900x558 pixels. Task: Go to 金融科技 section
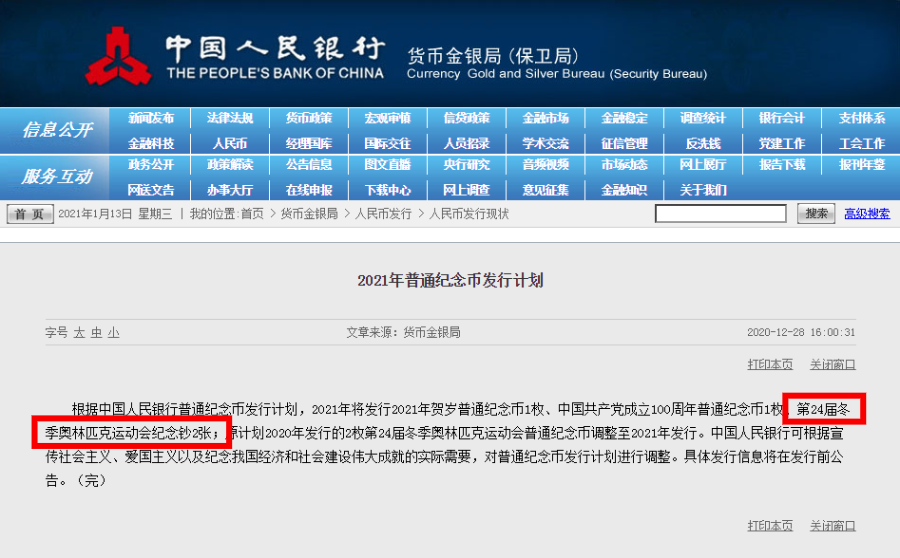click(151, 143)
